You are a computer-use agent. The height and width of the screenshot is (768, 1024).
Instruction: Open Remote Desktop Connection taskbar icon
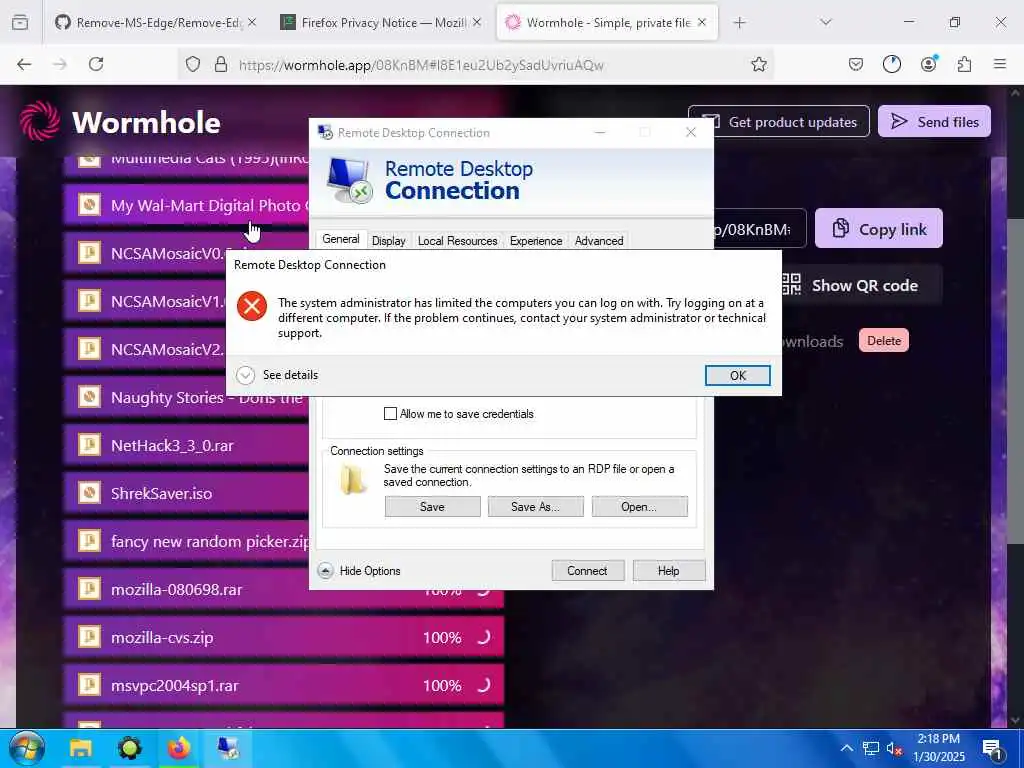tap(228, 748)
